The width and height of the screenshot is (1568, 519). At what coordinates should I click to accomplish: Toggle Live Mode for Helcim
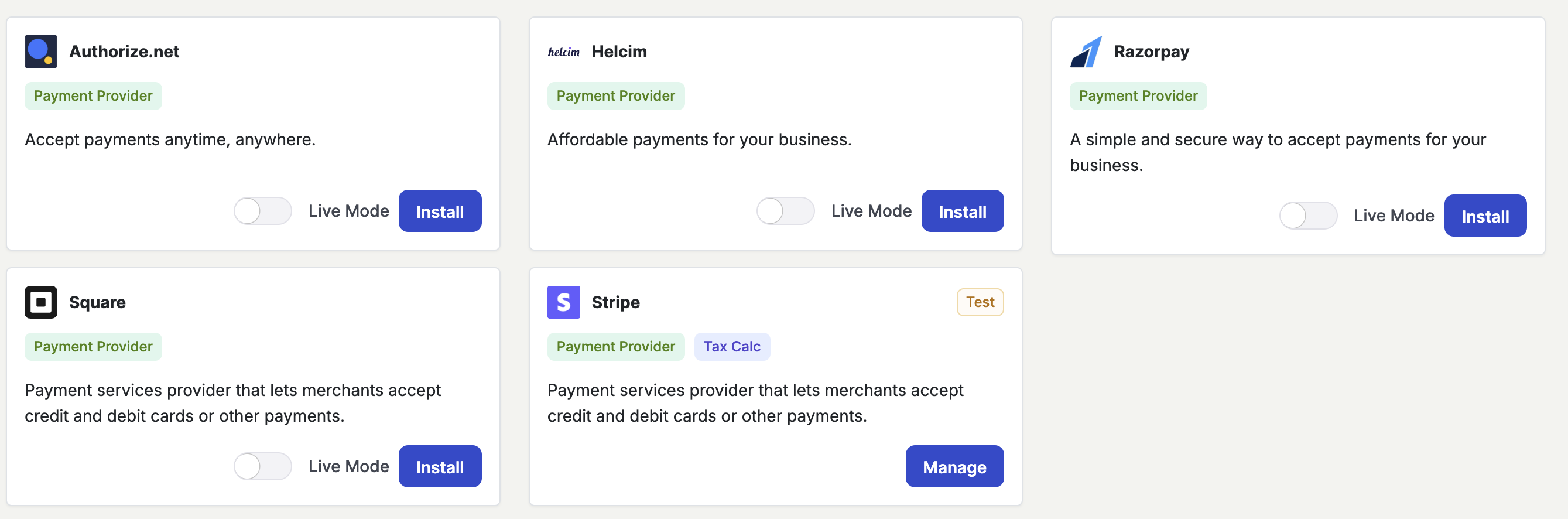(x=785, y=211)
